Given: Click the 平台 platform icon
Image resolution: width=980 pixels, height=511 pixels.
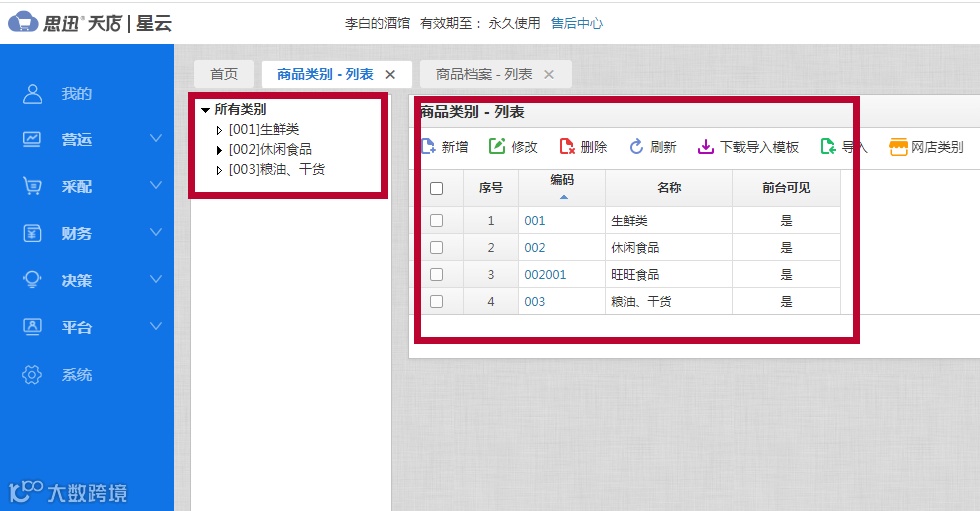Looking at the screenshot, I should pos(32,327).
